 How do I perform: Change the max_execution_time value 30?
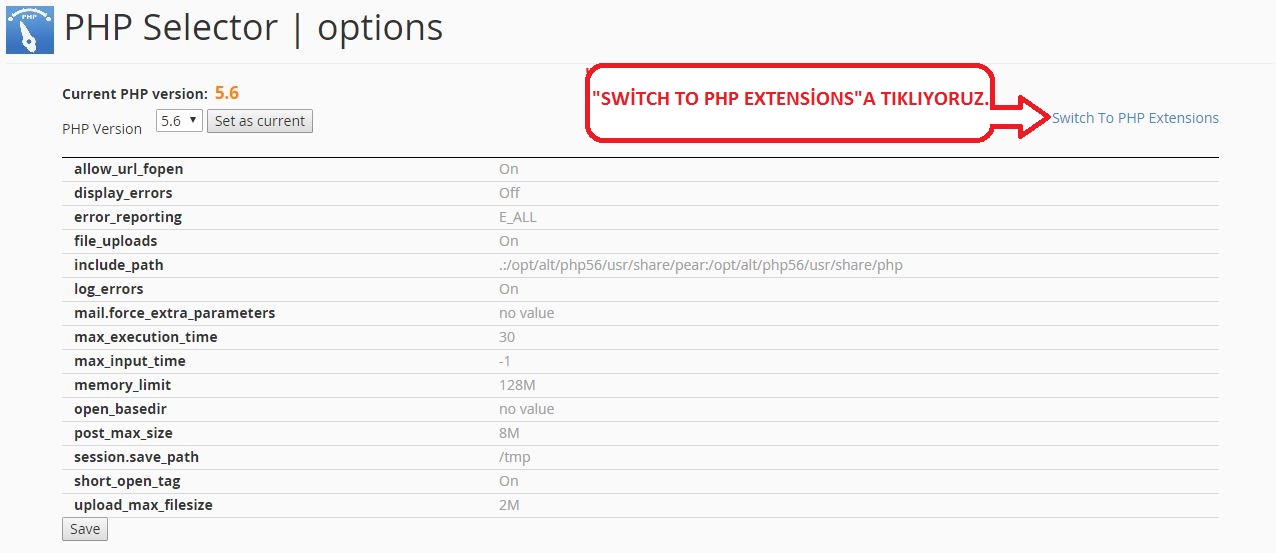click(x=507, y=337)
